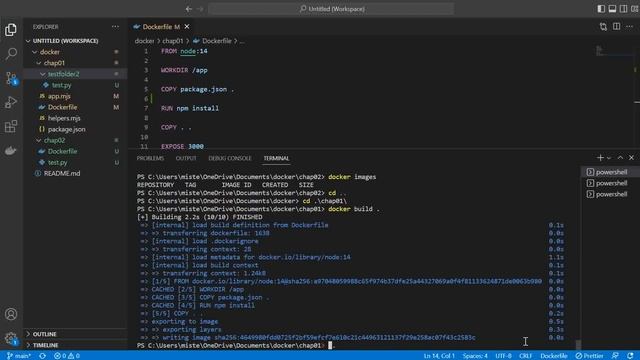640x360 pixels.
Task: Change indentation via Spaces: 4
Action: tap(475, 356)
